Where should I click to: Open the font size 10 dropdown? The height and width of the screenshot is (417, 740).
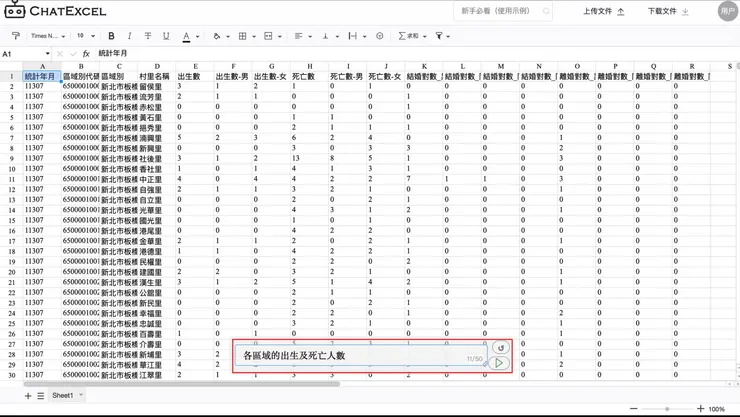pos(86,36)
